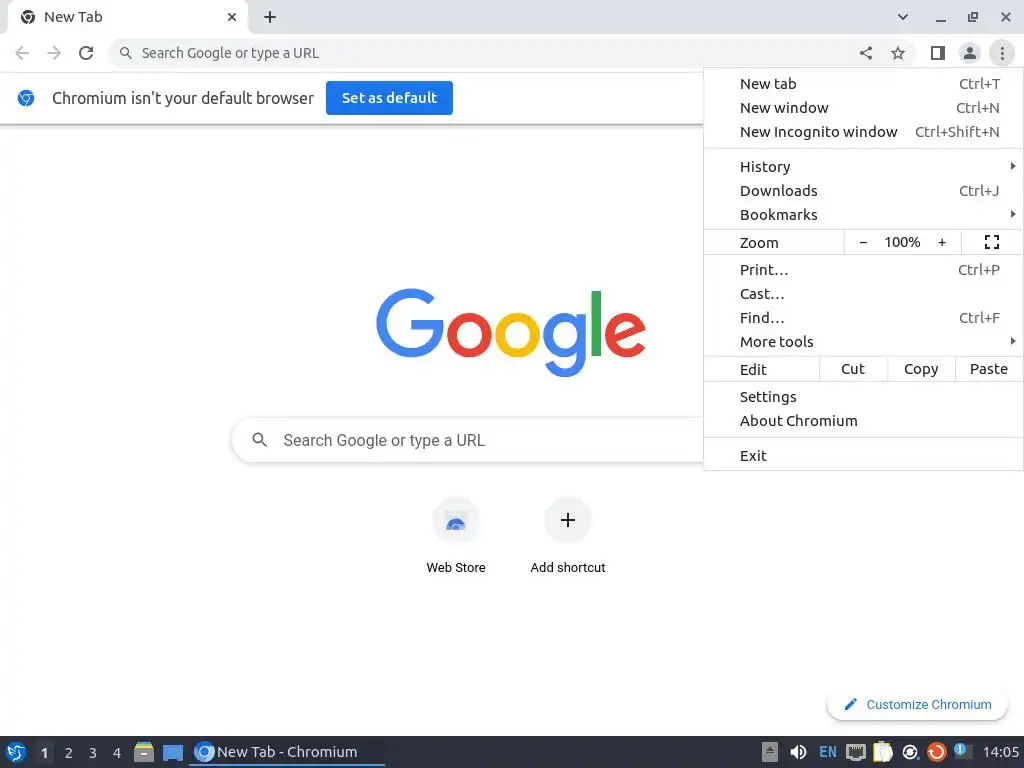Click the removable media eject tray icon
This screenshot has width=1024, height=768.
coord(770,752)
